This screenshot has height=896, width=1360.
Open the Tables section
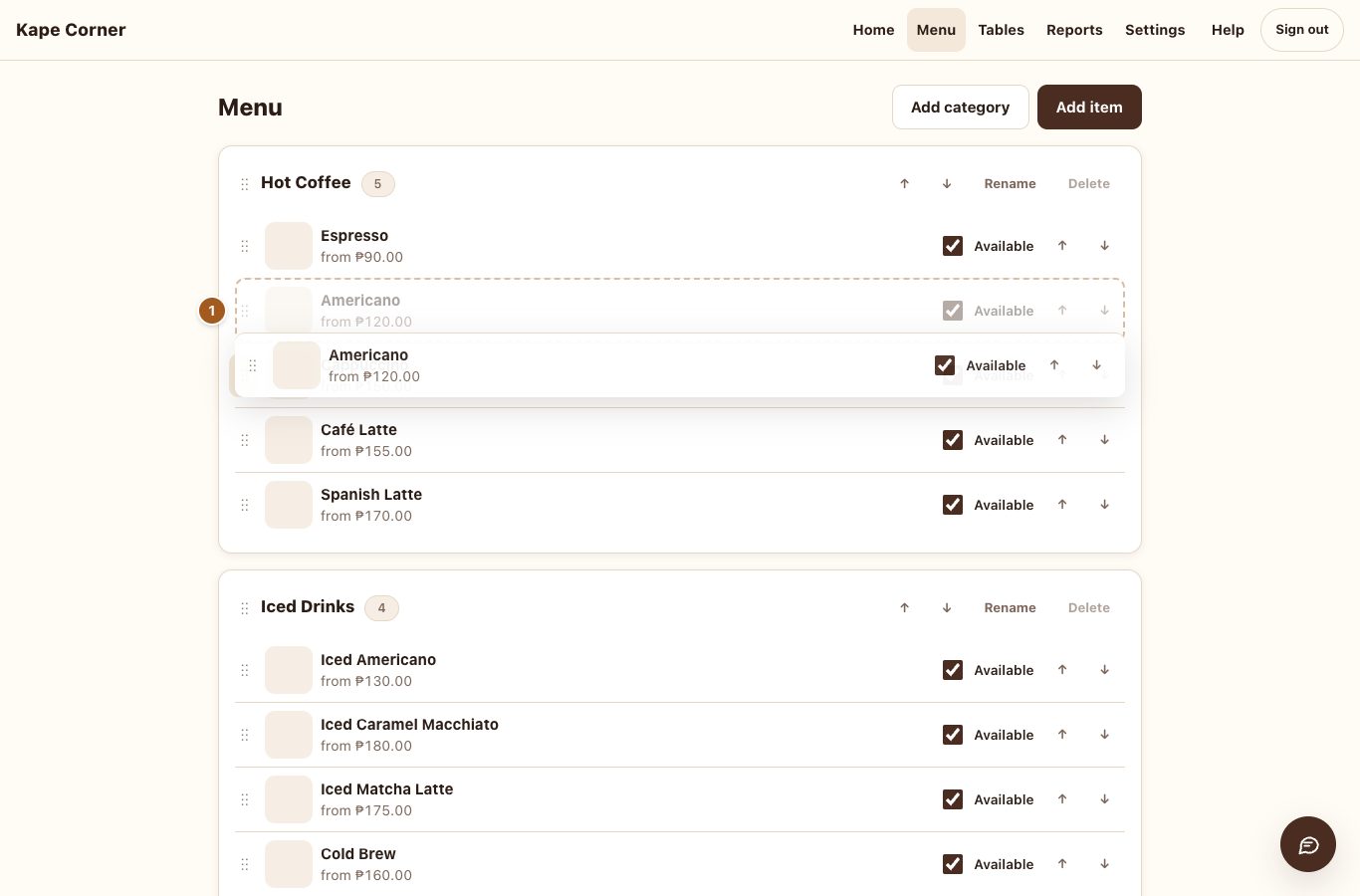click(1001, 30)
